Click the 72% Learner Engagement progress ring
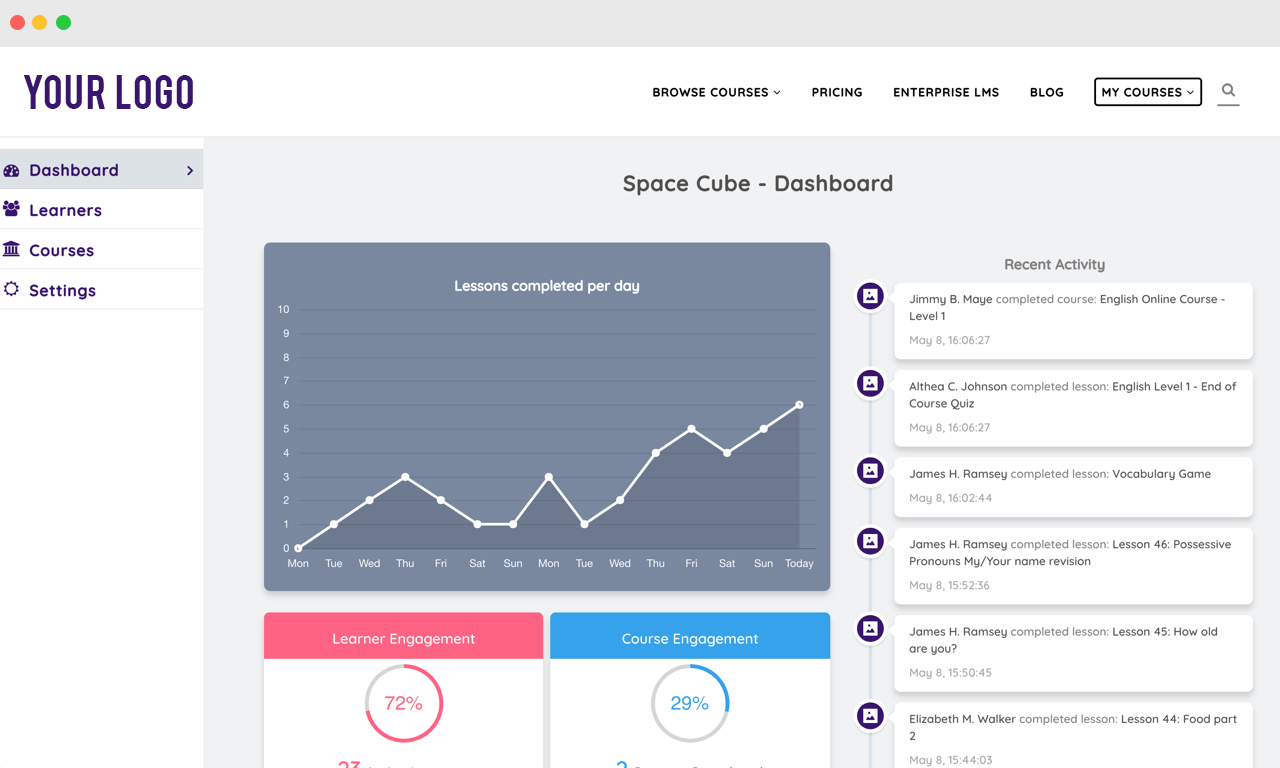 tap(404, 703)
